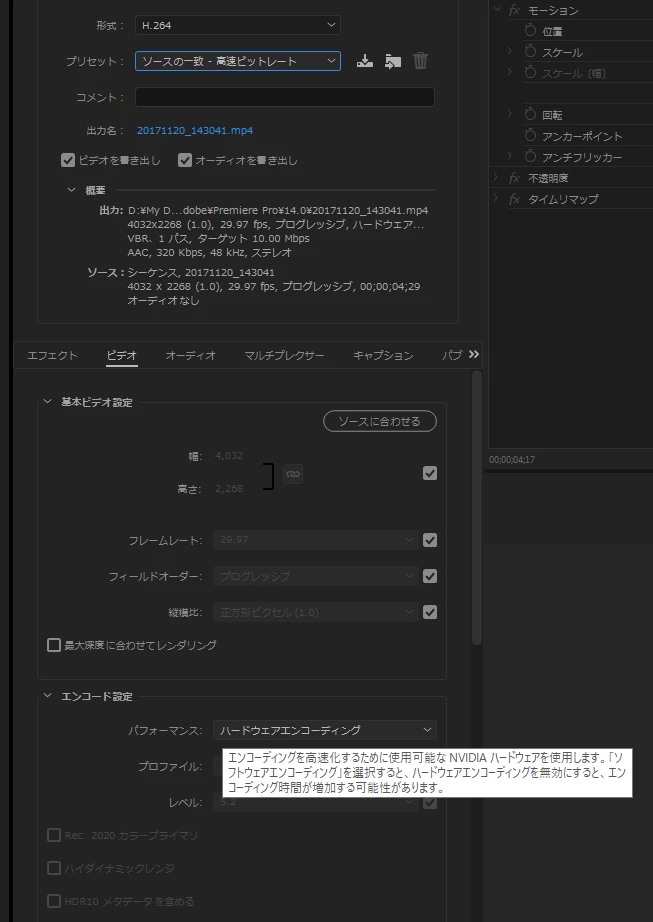The height and width of the screenshot is (922, 653).
Task: Open the 縦横比 dropdown
Action: point(316,612)
